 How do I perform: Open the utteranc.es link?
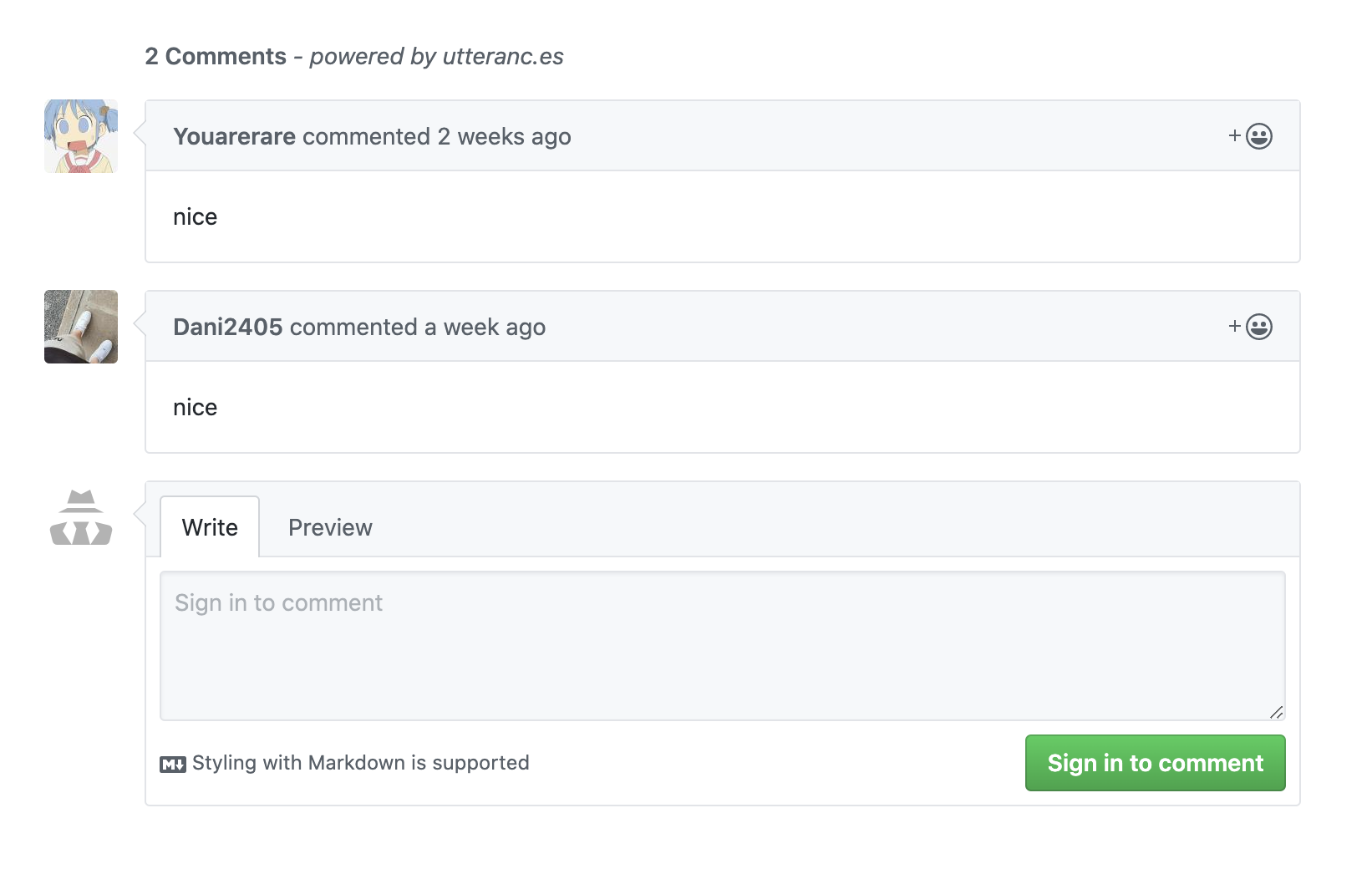[503, 56]
